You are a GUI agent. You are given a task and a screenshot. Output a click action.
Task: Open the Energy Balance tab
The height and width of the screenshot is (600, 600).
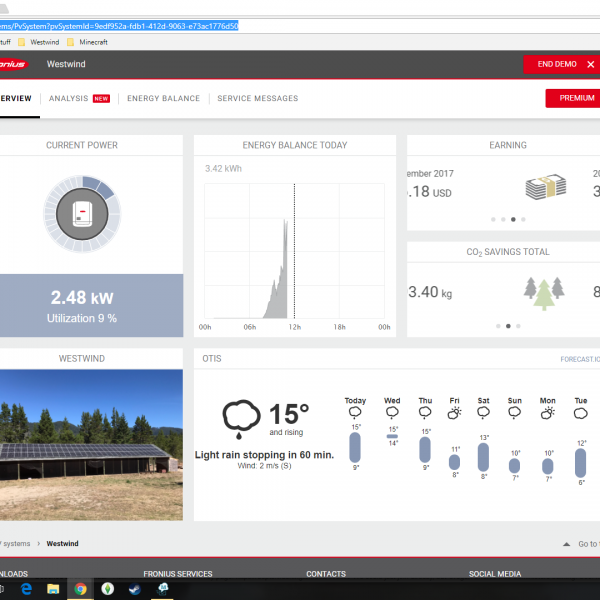pyautogui.click(x=163, y=98)
